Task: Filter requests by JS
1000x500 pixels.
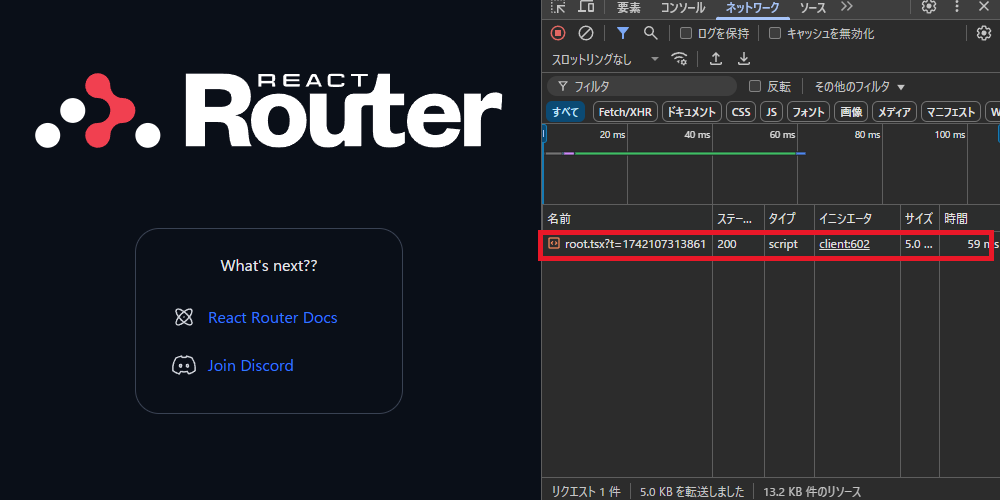Action: 772,112
